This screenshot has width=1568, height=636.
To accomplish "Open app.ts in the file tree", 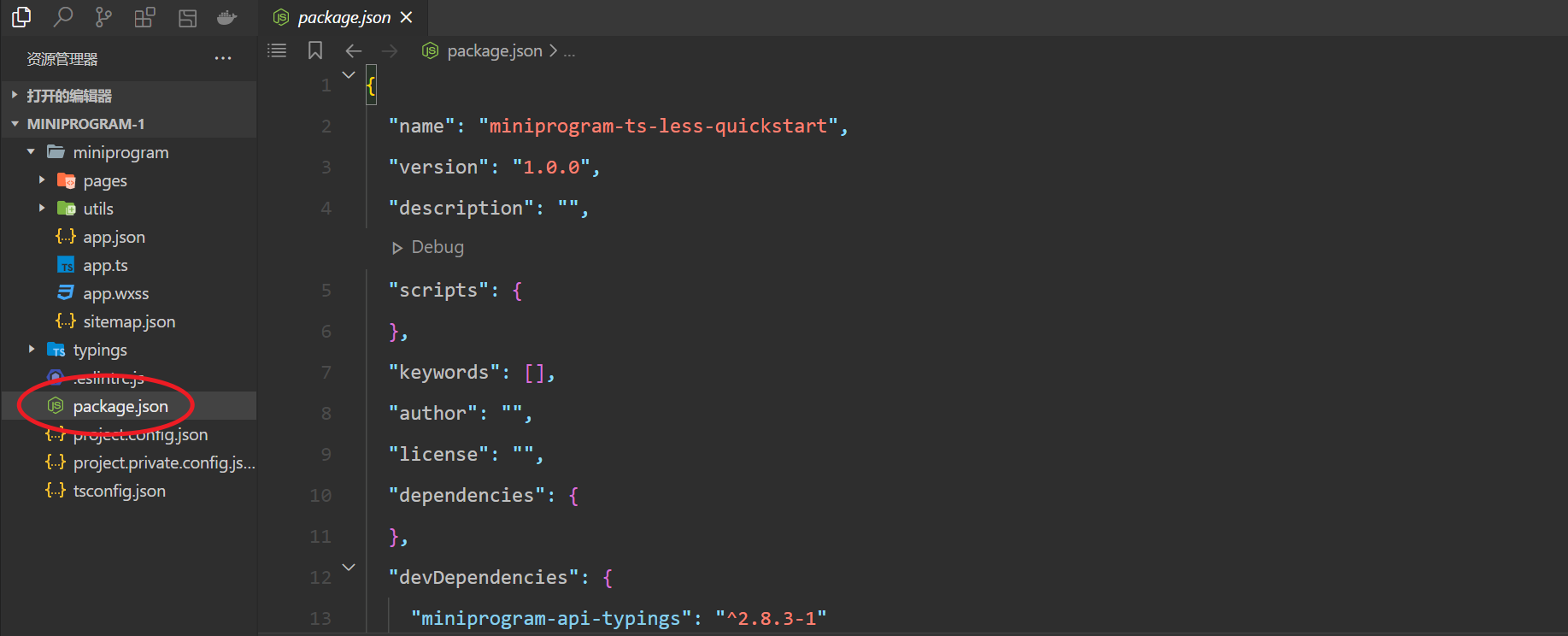I will [105, 265].
